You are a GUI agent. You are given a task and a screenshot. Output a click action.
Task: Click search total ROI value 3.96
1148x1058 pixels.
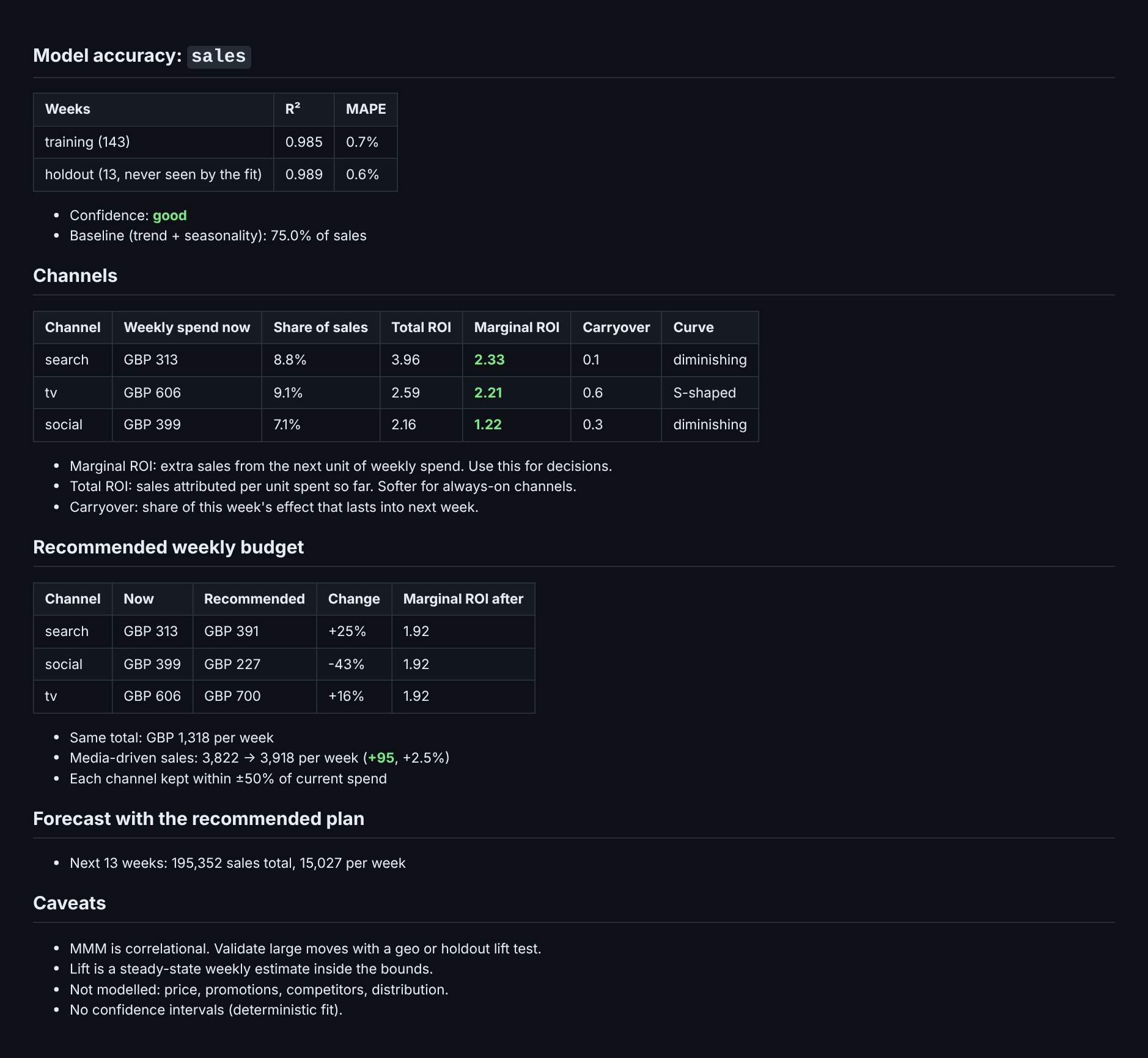coord(406,360)
